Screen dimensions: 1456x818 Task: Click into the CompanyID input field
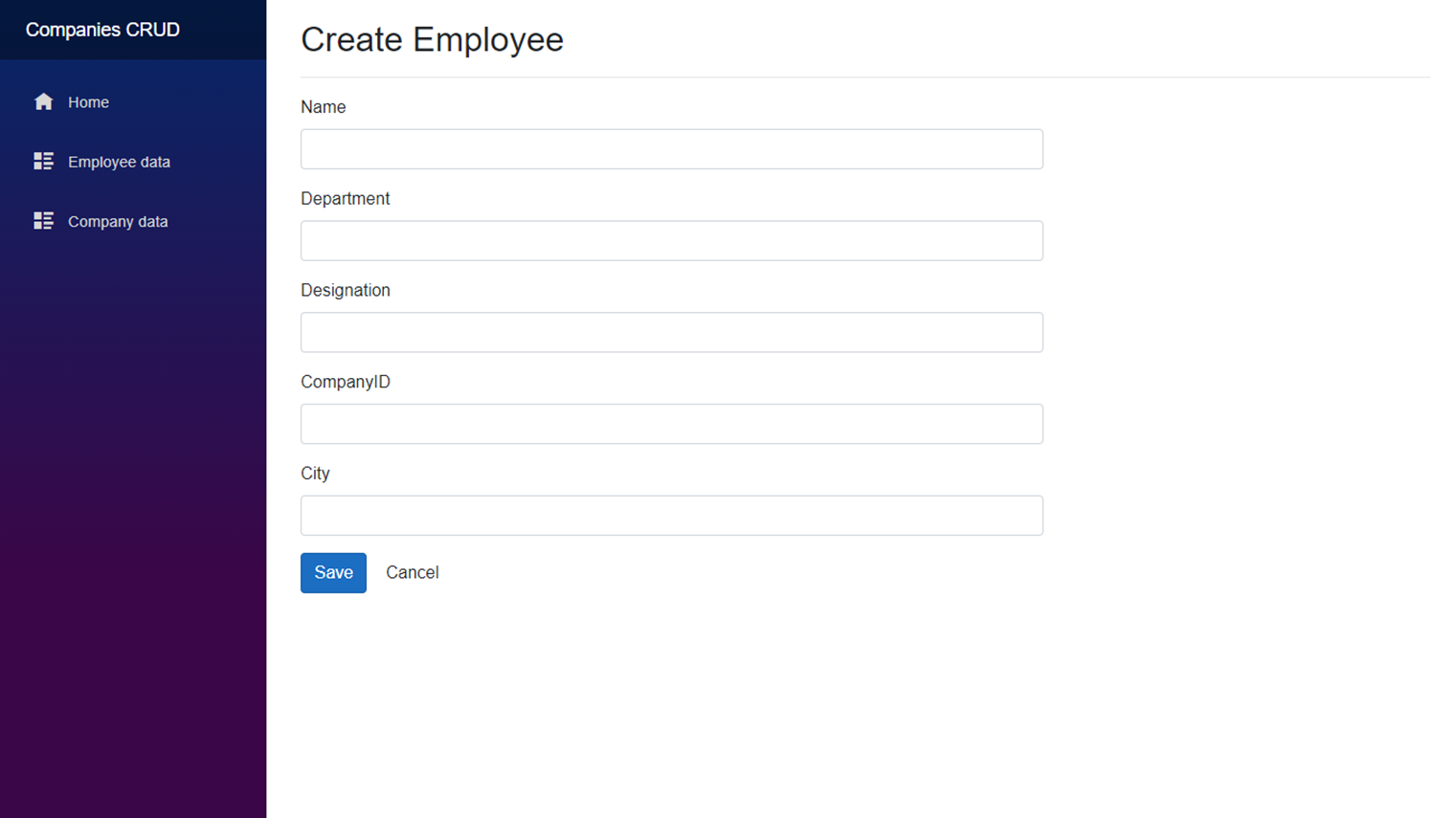[x=671, y=423]
